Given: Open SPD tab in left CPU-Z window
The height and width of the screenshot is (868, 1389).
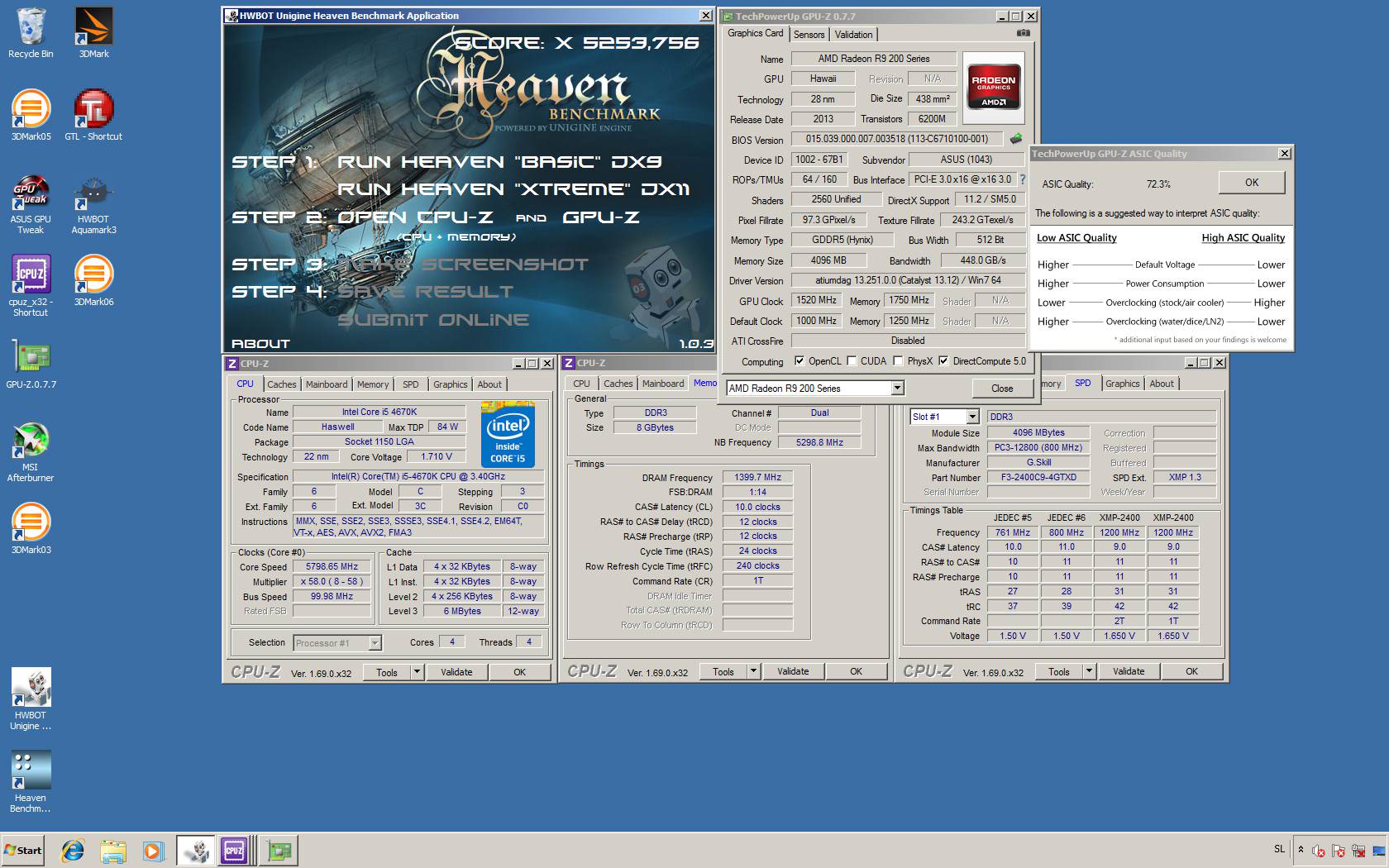Looking at the screenshot, I should [411, 384].
